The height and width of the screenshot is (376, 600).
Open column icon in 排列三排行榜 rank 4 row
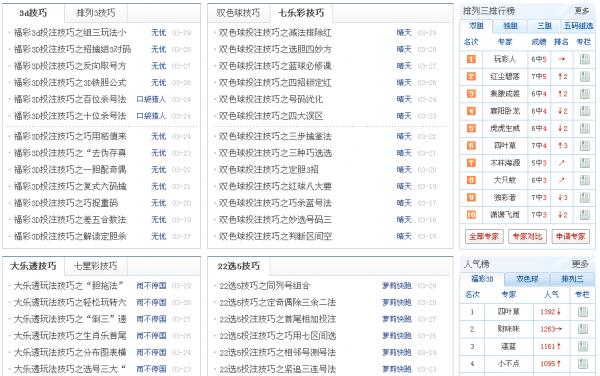tap(584, 111)
